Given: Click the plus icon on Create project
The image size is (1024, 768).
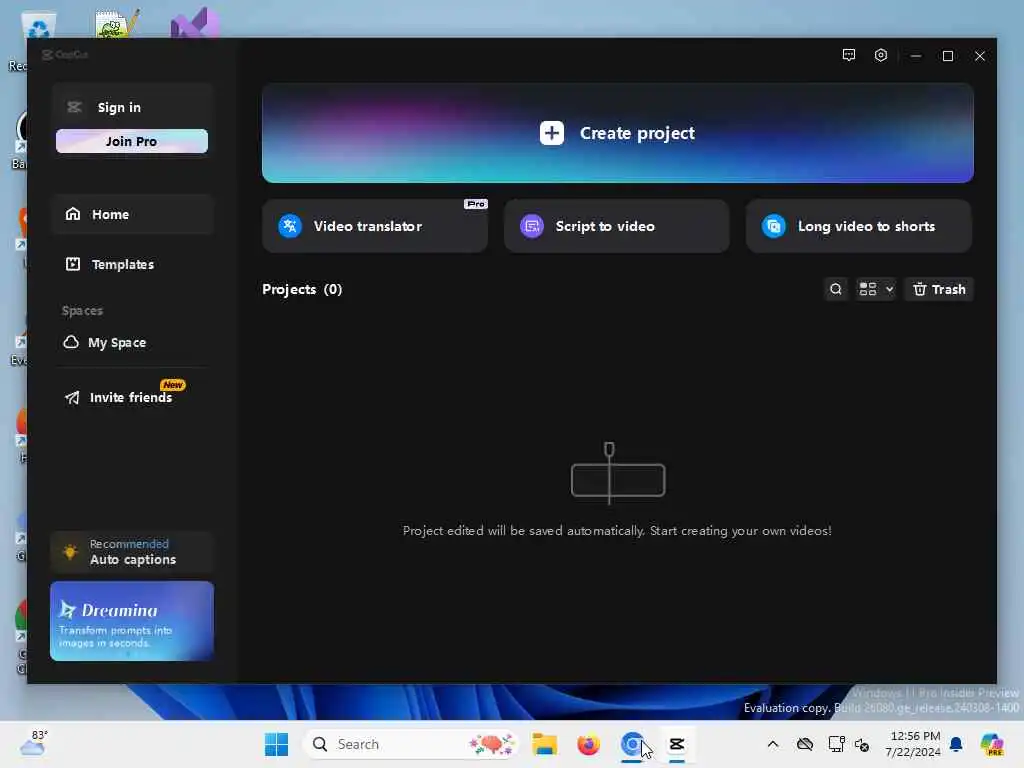Looking at the screenshot, I should pyautogui.click(x=552, y=133).
